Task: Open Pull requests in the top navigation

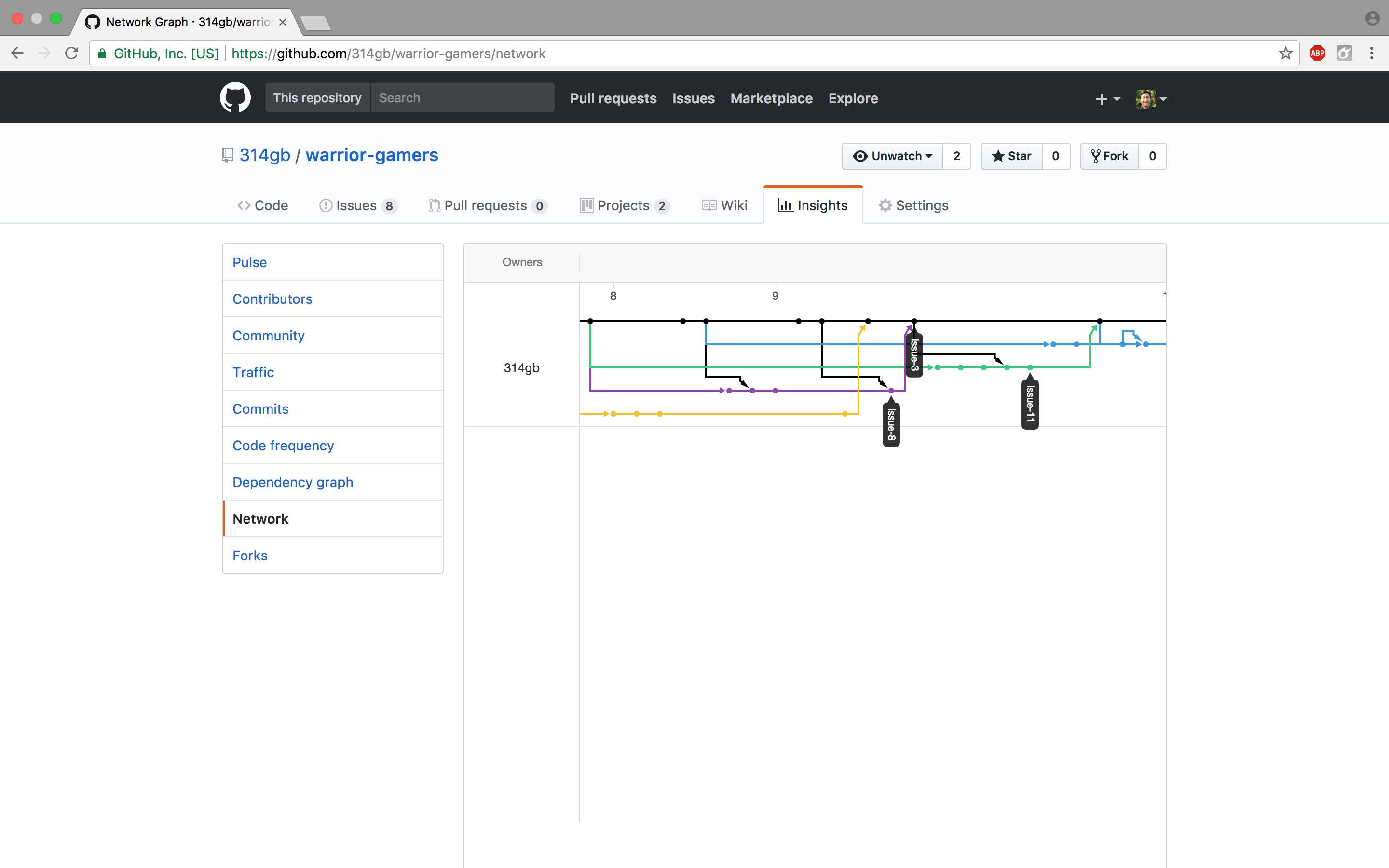Action: coord(613,98)
